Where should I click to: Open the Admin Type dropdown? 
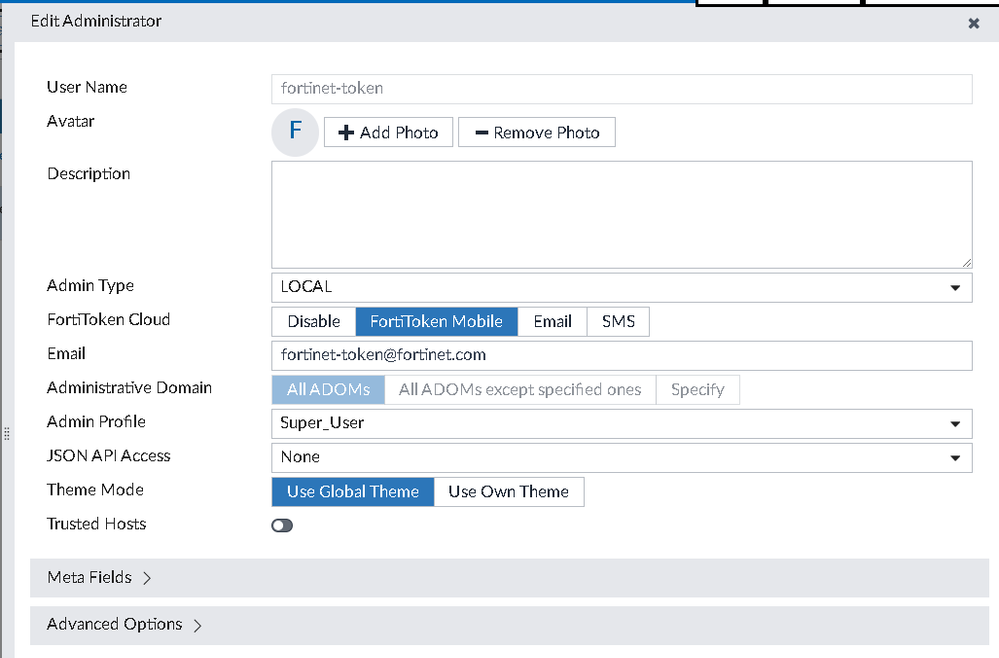click(622, 287)
